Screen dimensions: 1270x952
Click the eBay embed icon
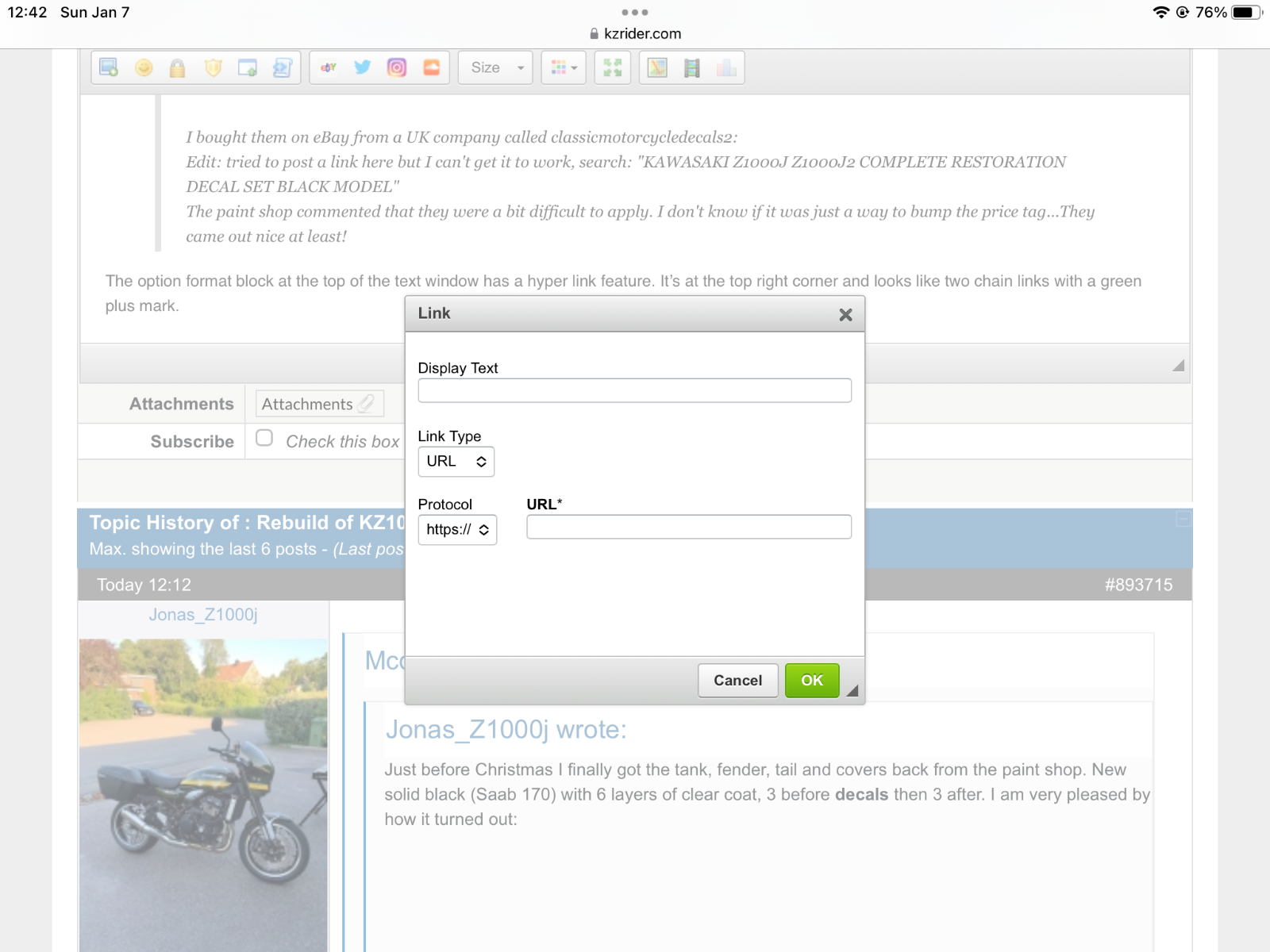click(329, 68)
